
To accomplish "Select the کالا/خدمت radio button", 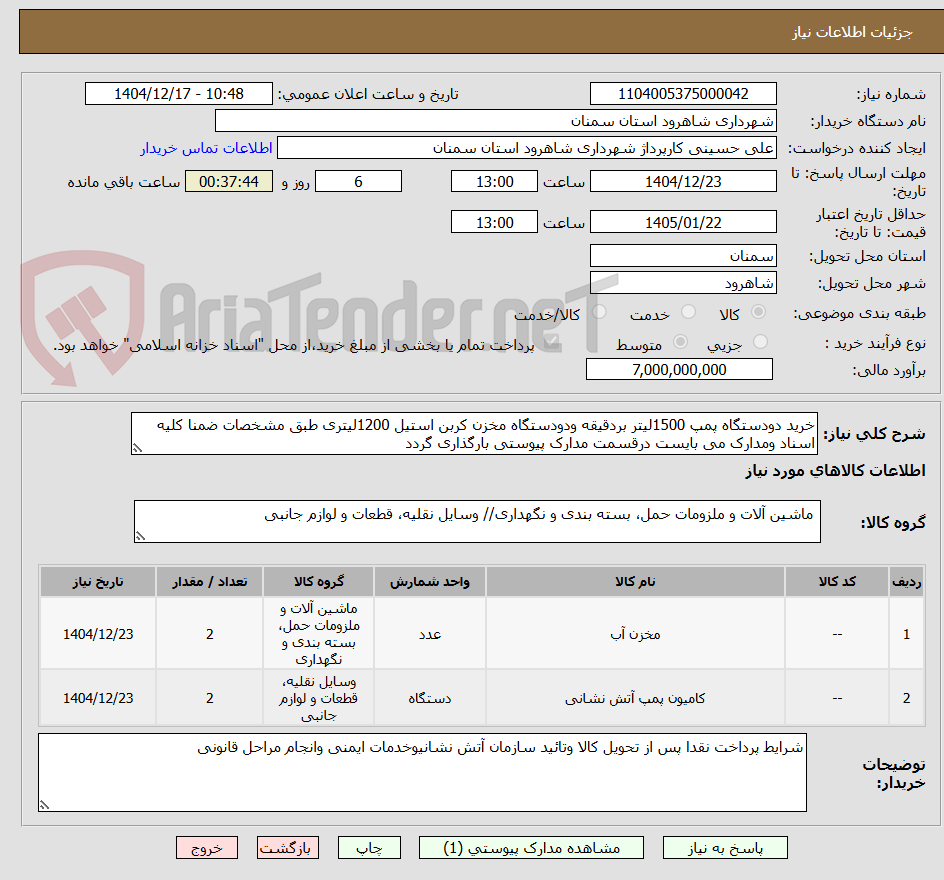I will point(599,312).
